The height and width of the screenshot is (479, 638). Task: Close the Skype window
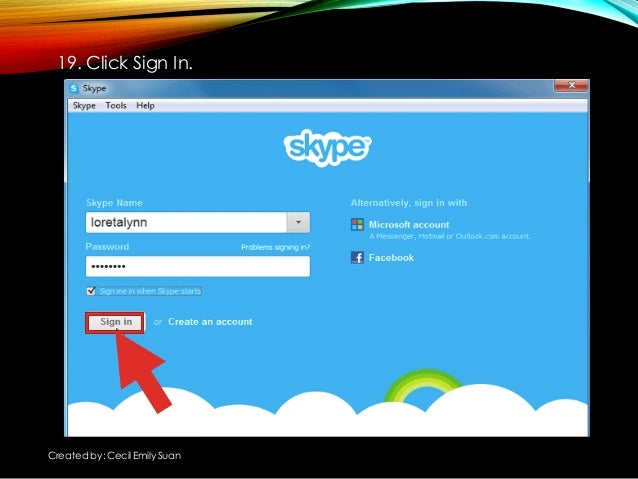571,85
